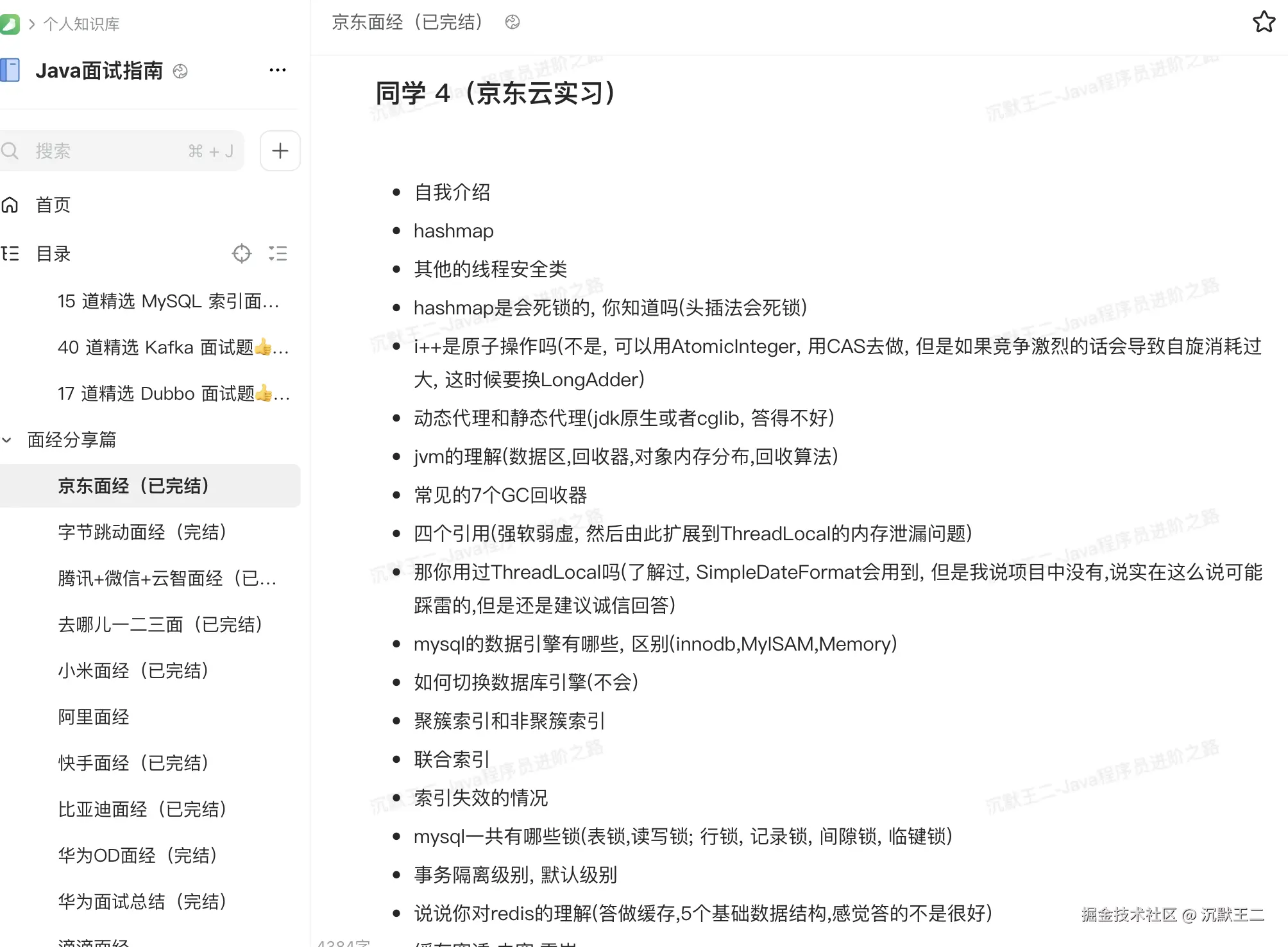Click the book icon of Java面试指南
This screenshot has width=1288, height=947.
click(10, 70)
